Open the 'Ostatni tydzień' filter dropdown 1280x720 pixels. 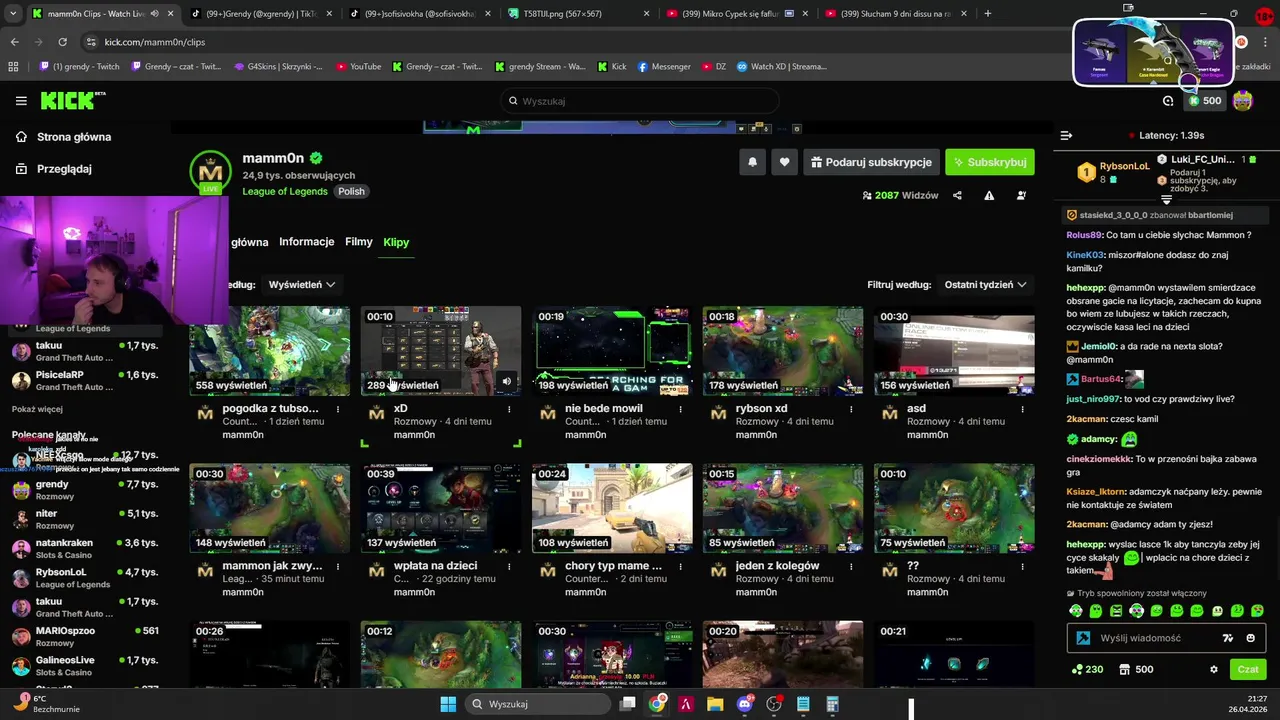[986, 285]
